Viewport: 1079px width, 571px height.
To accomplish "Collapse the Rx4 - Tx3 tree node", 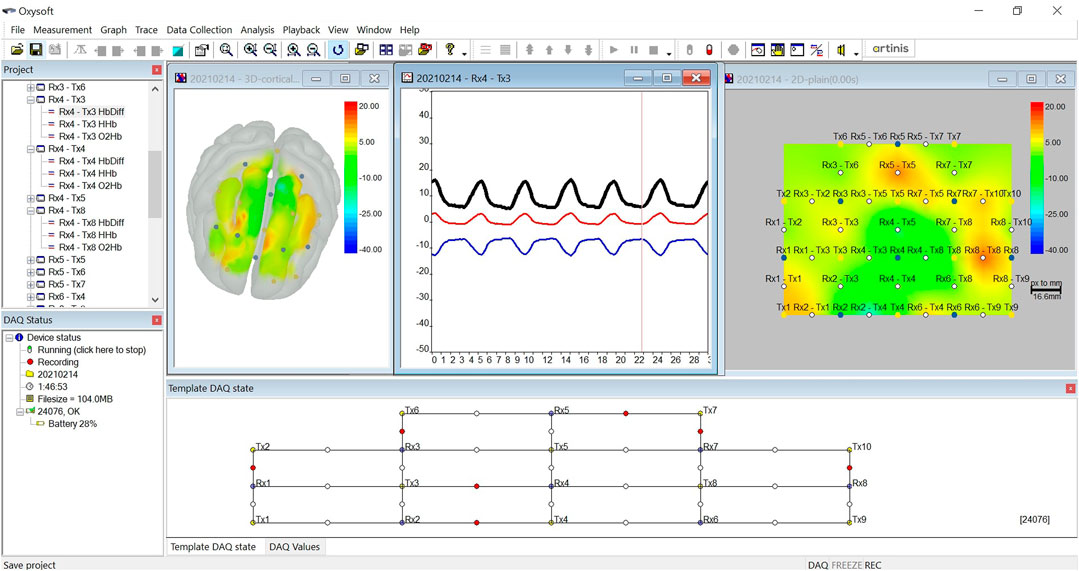I will click(30, 100).
